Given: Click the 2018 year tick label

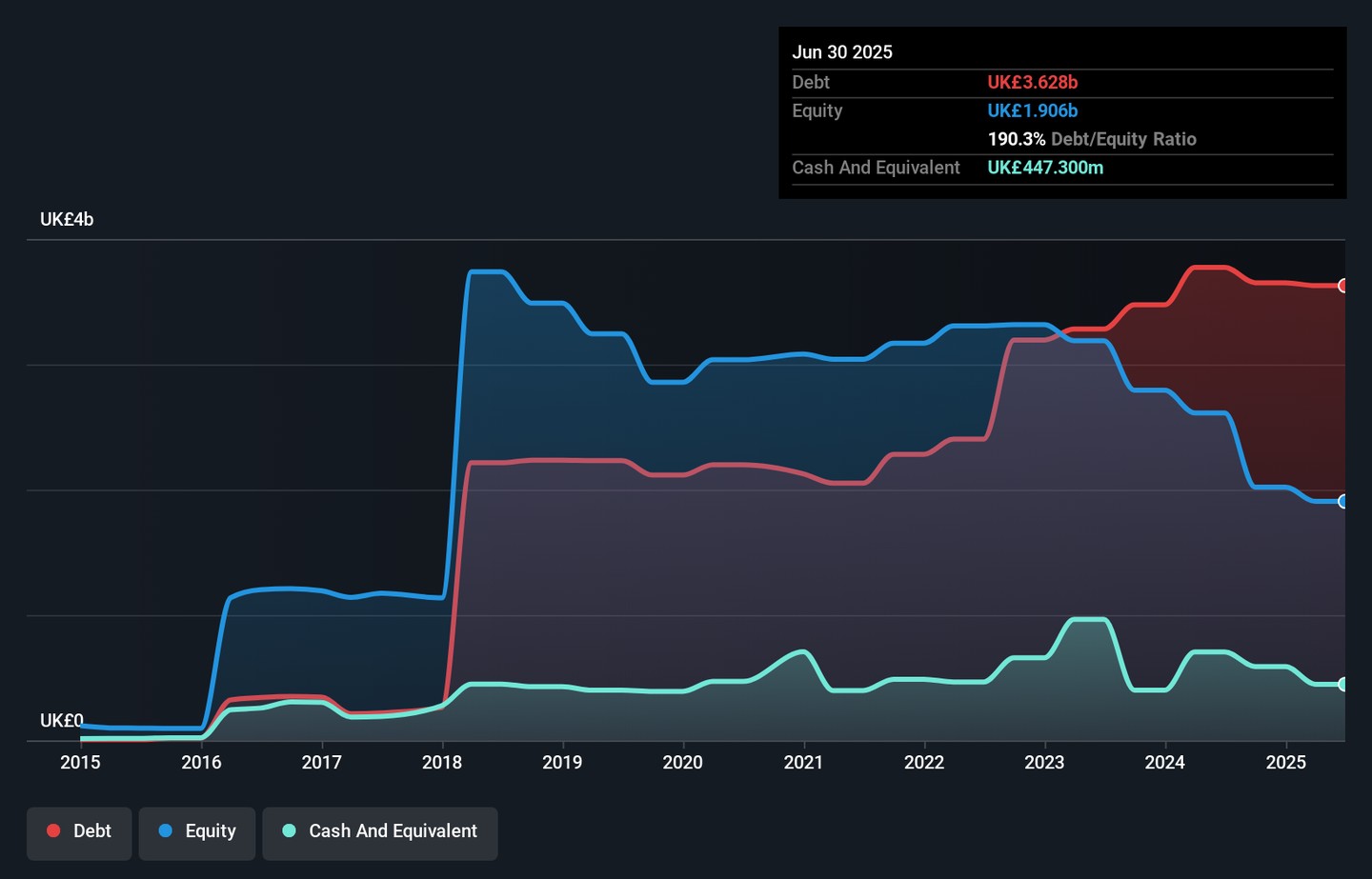Looking at the screenshot, I should [442, 762].
